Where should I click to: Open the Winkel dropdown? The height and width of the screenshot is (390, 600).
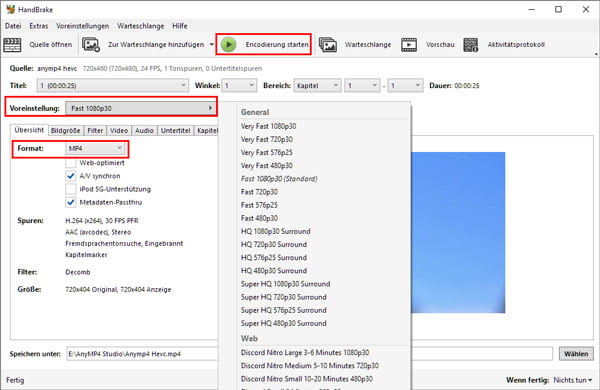pos(240,85)
